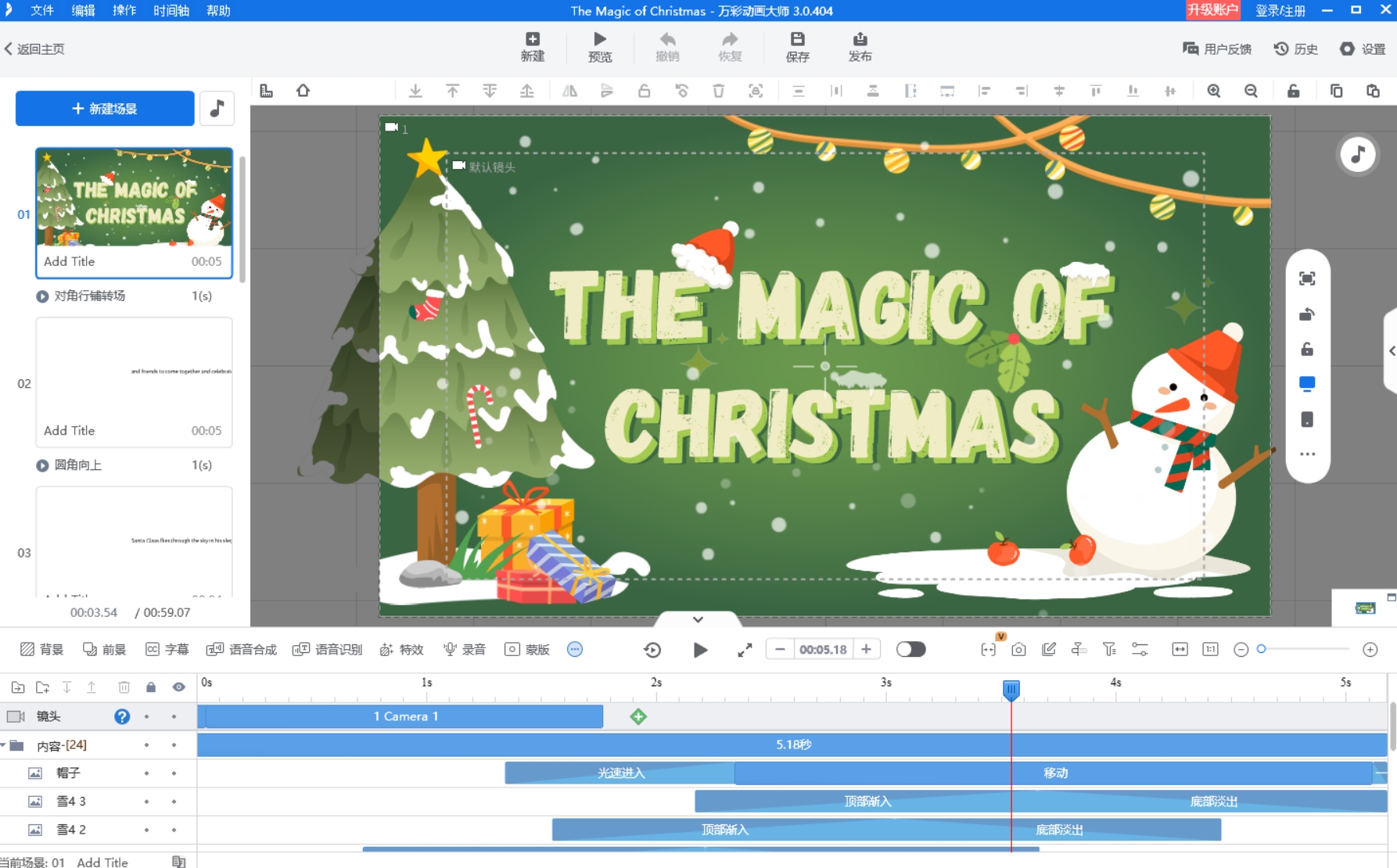Click the Redo (恢复) icon
Image resolution: width=1397 pixels, height=868 pixels.
click(x=730, y=47)
